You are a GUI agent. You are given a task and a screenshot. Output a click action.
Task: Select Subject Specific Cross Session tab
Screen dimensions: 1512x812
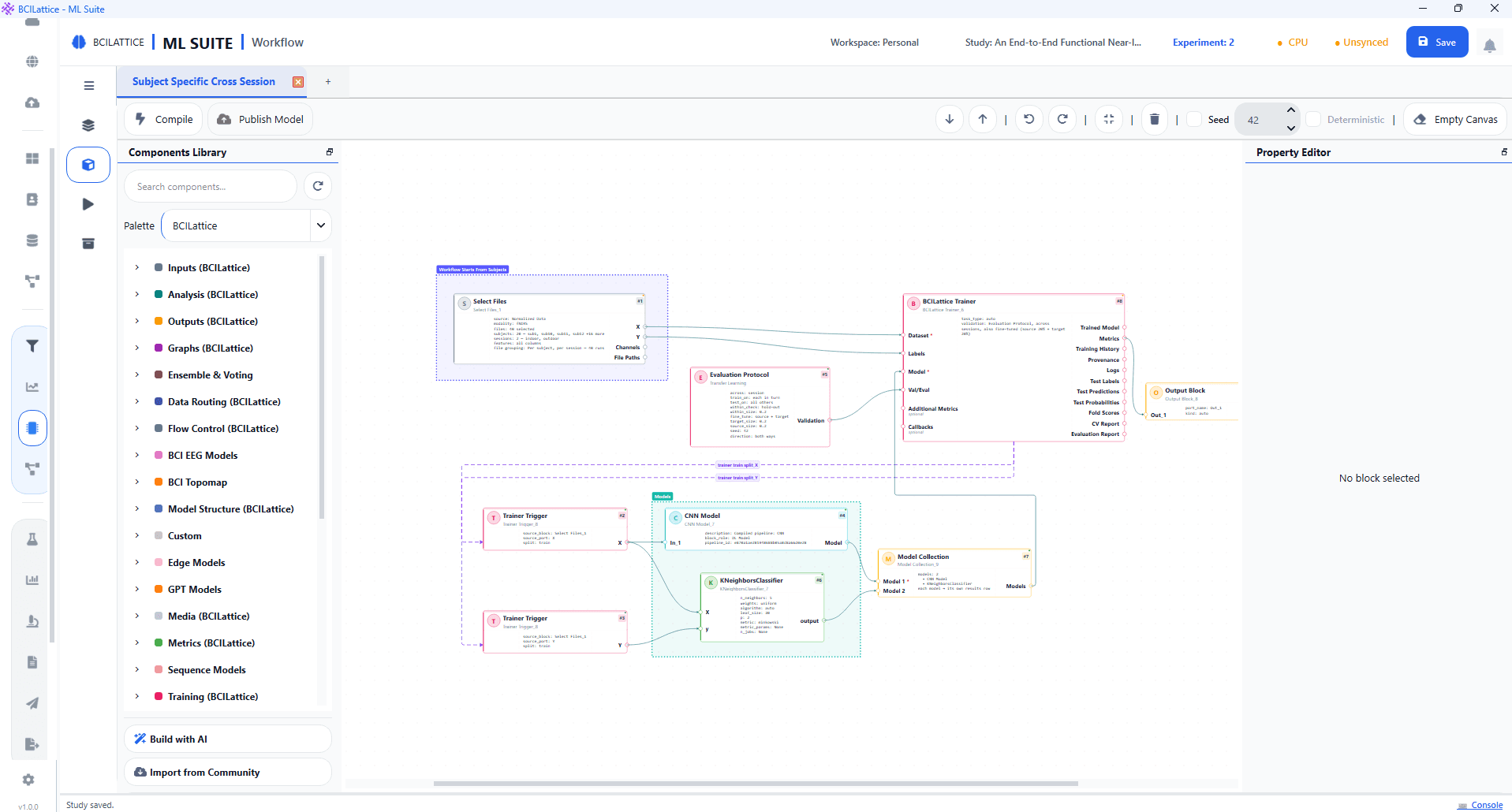pos(203,81)
